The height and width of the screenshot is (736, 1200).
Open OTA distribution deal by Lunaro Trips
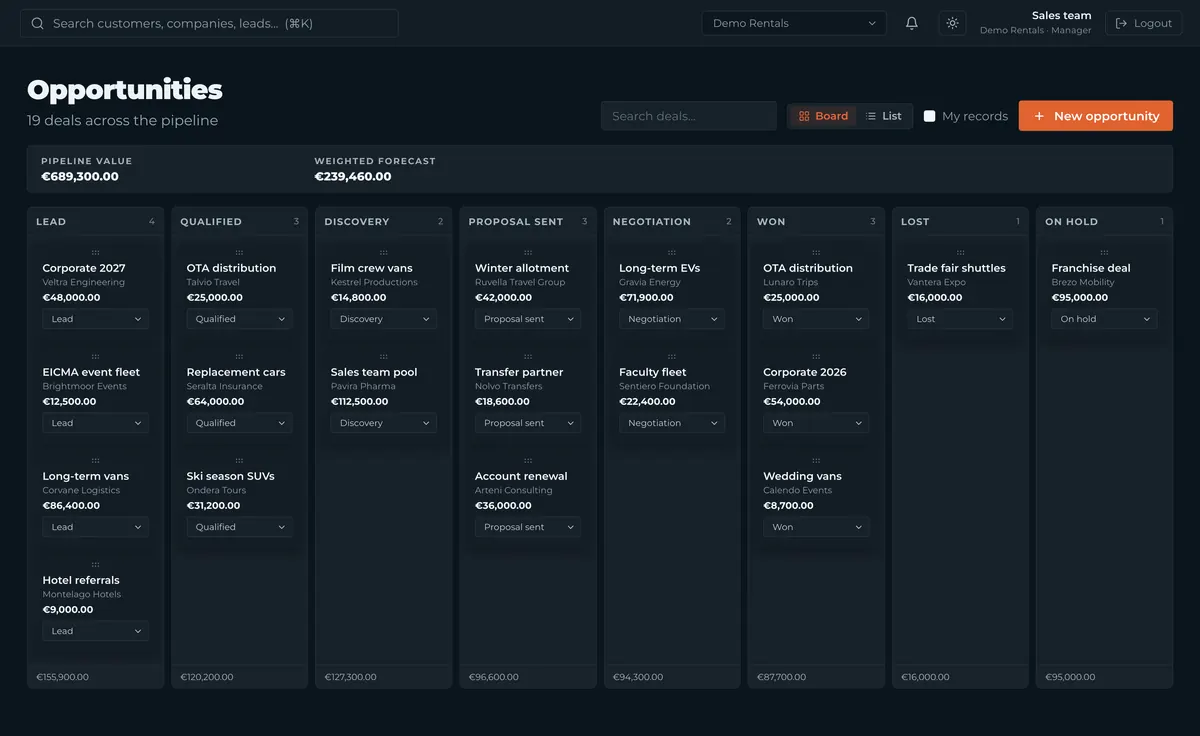[808, 268]
